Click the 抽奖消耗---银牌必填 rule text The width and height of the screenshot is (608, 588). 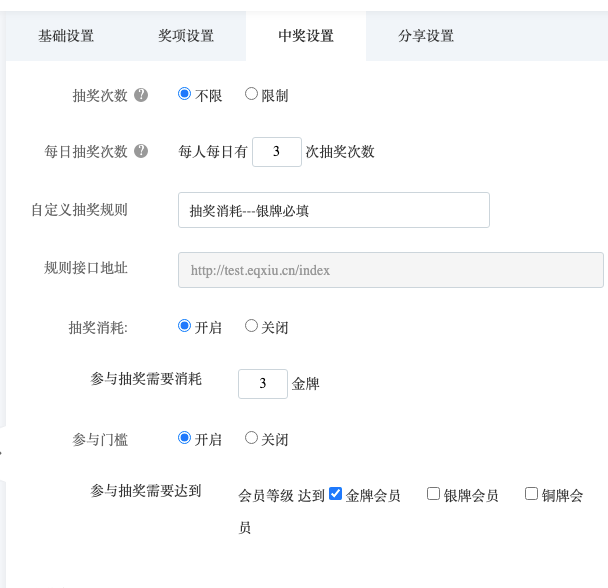(x=249, y=211)
